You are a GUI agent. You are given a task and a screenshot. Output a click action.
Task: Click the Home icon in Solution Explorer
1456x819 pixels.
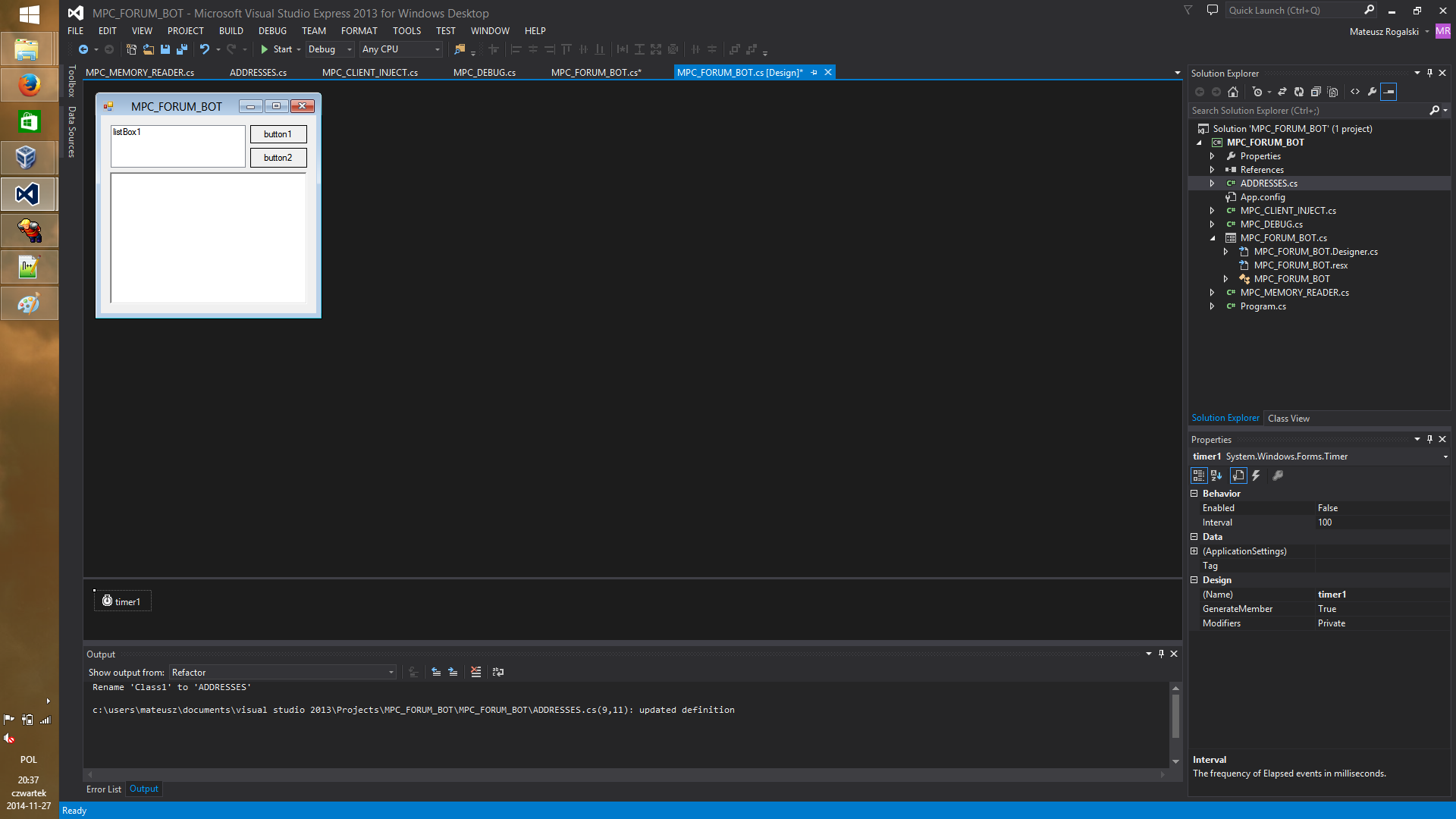pyautogui.click(x=1233, y=92)
